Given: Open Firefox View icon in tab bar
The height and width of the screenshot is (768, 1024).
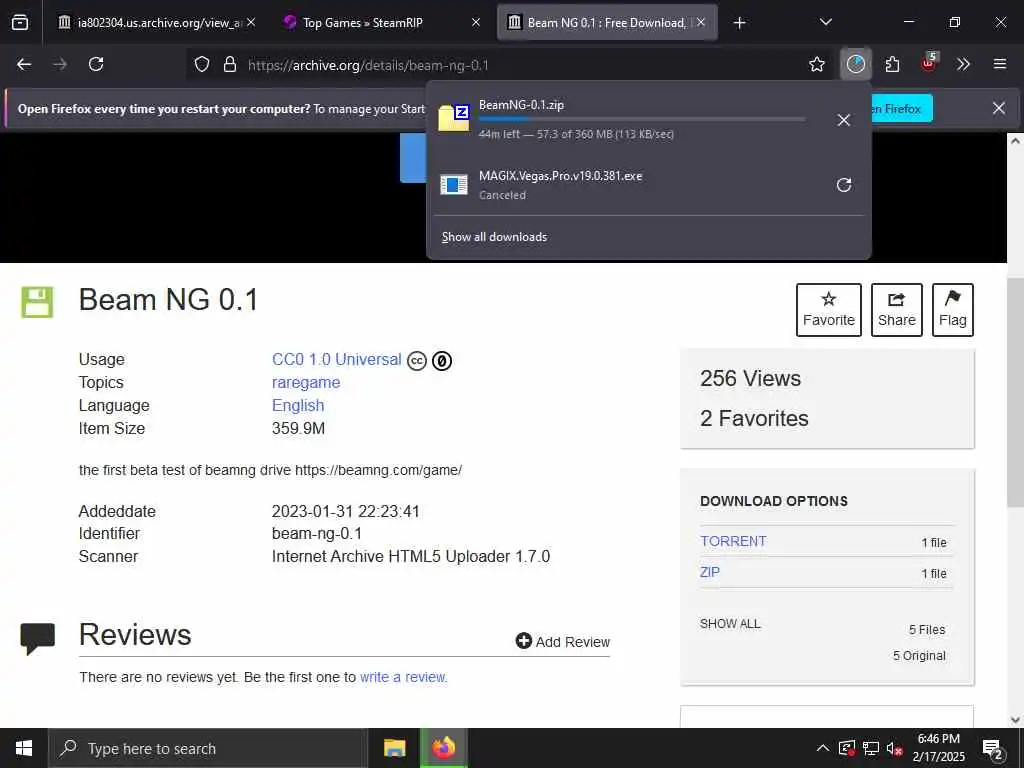Looking at the screenshot, I should click(20, 22).
